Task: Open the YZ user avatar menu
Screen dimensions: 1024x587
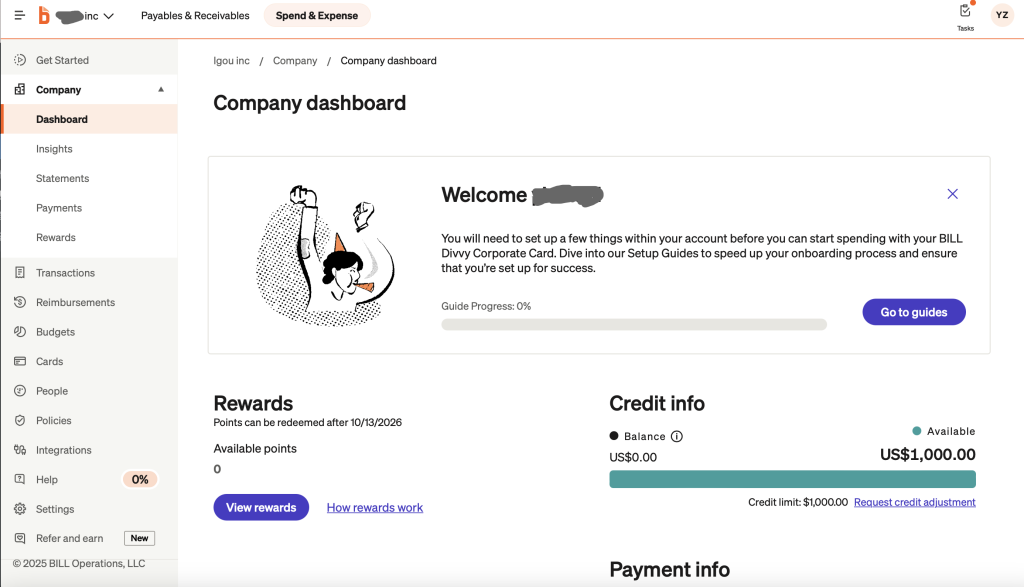Action: click(x=1001, y=15)
